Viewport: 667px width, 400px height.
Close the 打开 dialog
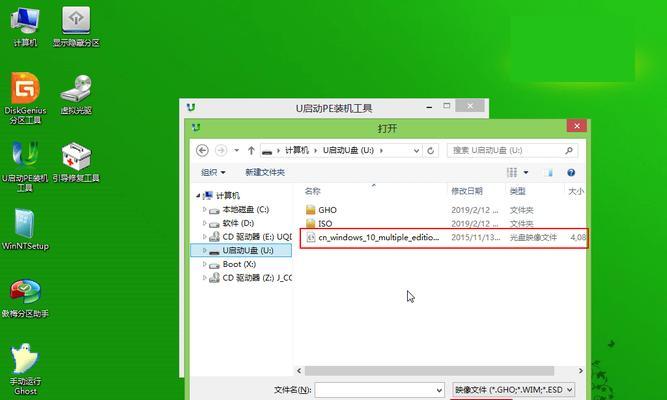pyautogui.click(x=577, y=126)
